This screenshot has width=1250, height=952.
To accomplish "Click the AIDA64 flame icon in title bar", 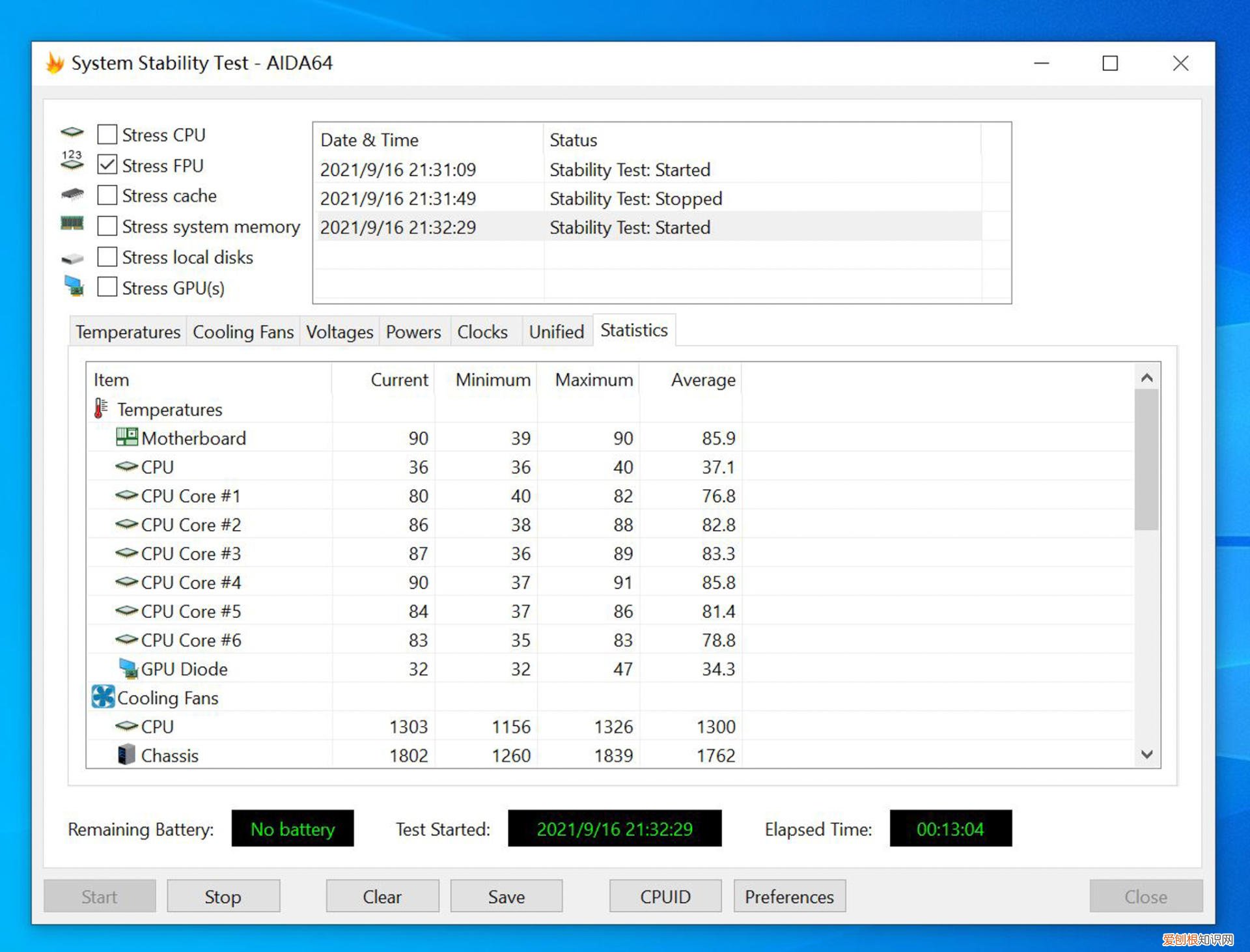I will 55,63.
